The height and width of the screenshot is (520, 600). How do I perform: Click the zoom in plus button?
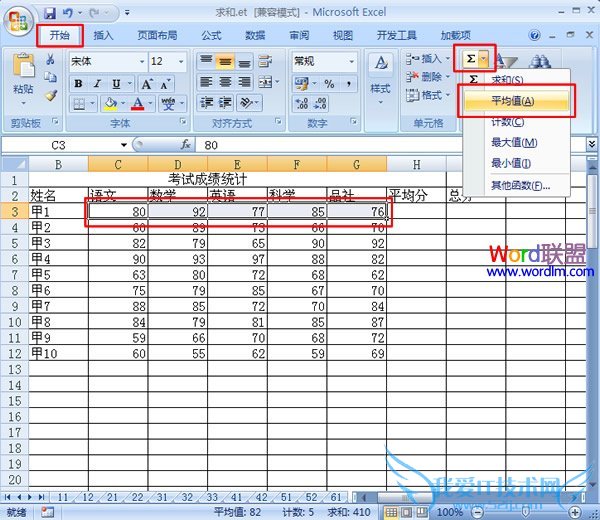click(x=575, y=512)
